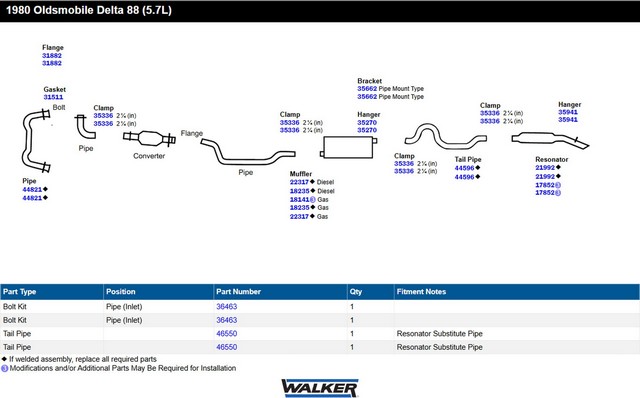Open gasket part number 31511
The height and width of the screenshot is (398, 640).
click(x=53, y=97)
